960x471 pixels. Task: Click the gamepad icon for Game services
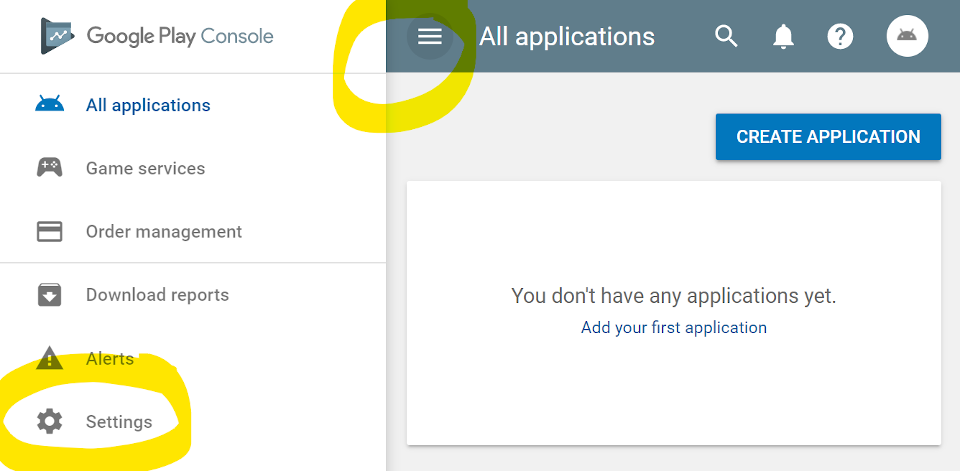50,167
